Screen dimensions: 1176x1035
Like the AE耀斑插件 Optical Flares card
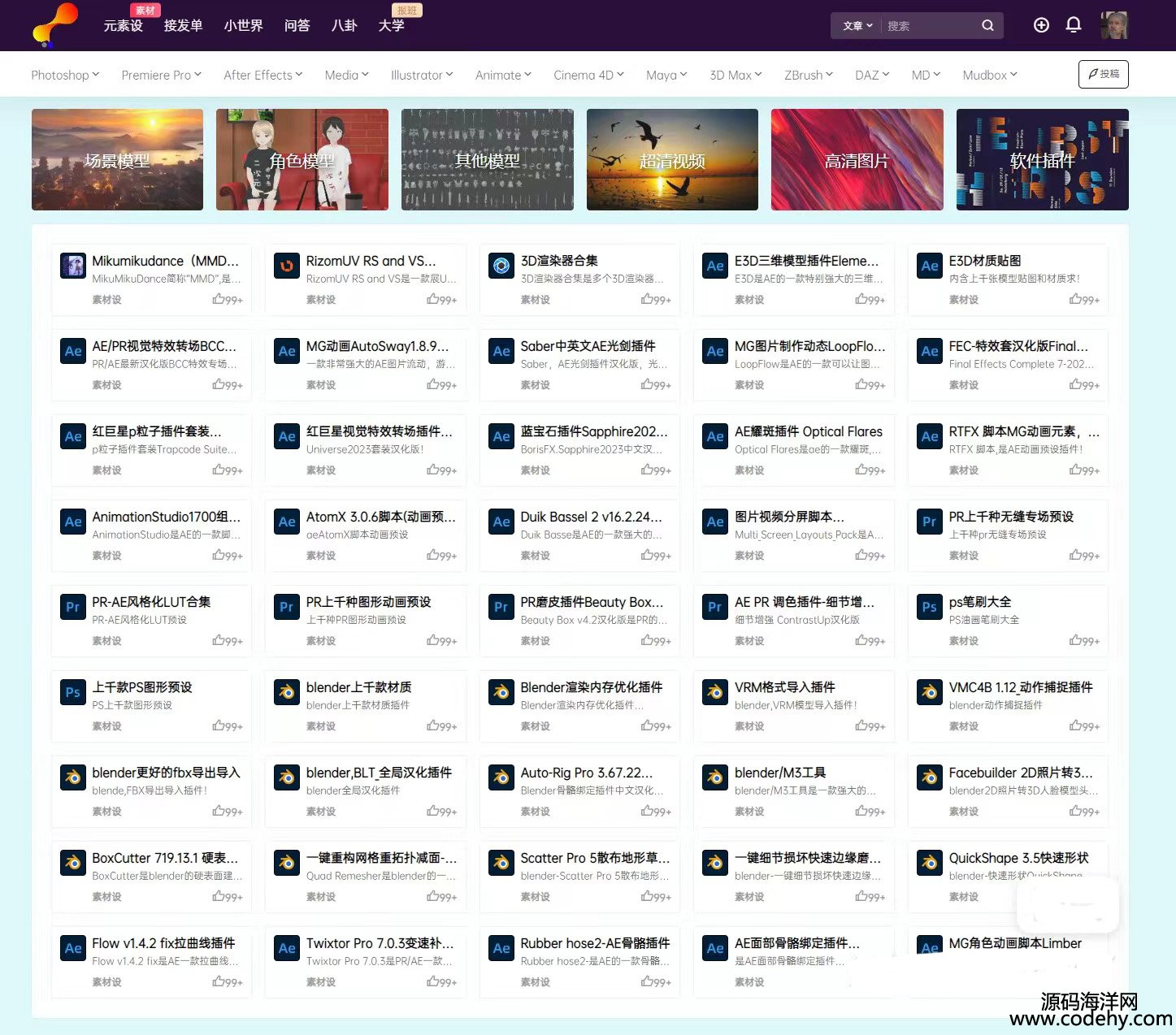coord(870,470)
